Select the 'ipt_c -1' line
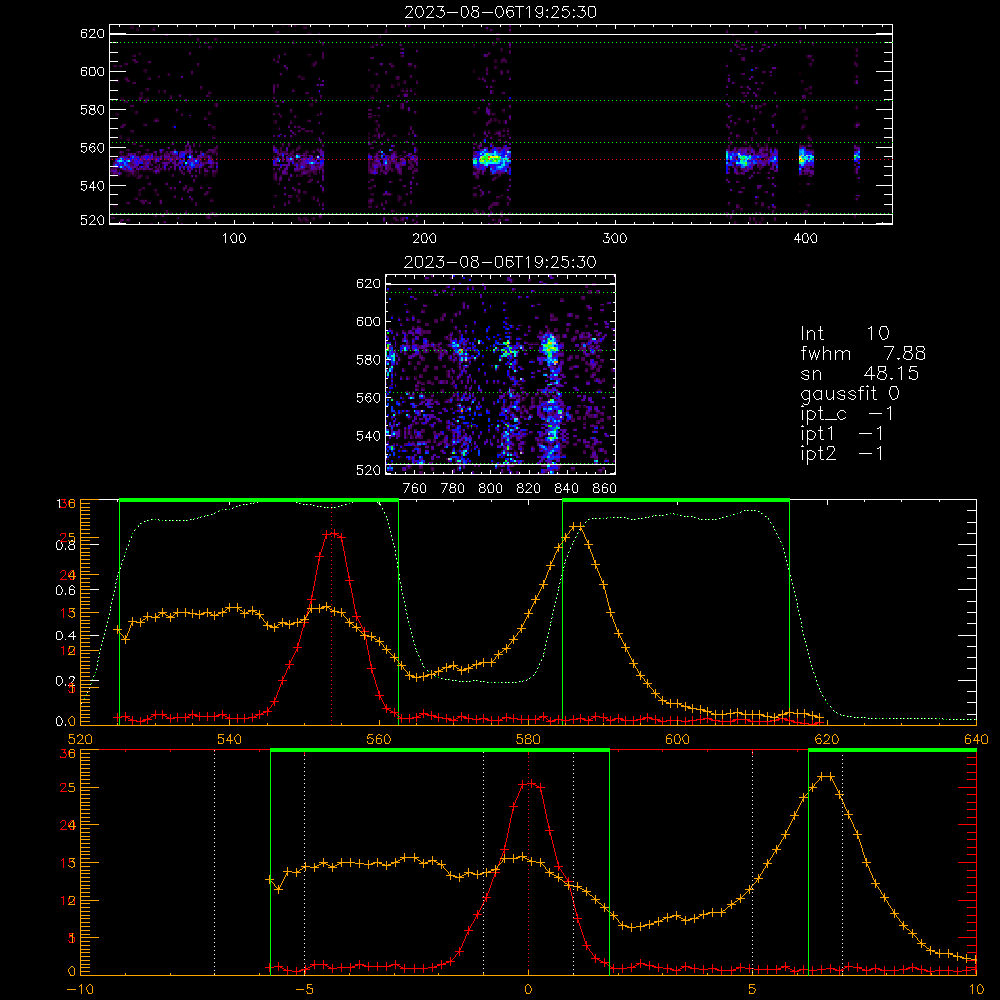Image resolution: width=1000 pixels, height=1000 pixels. coord(847,414)
